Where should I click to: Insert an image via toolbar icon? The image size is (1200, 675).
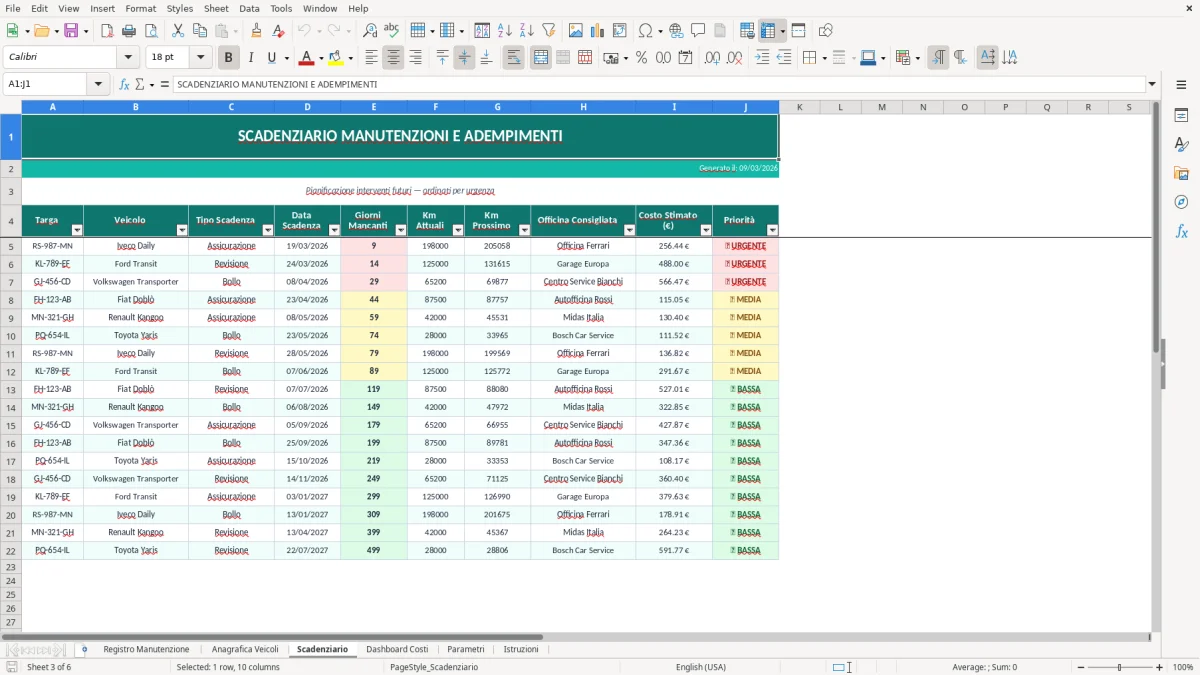[576, 31]
